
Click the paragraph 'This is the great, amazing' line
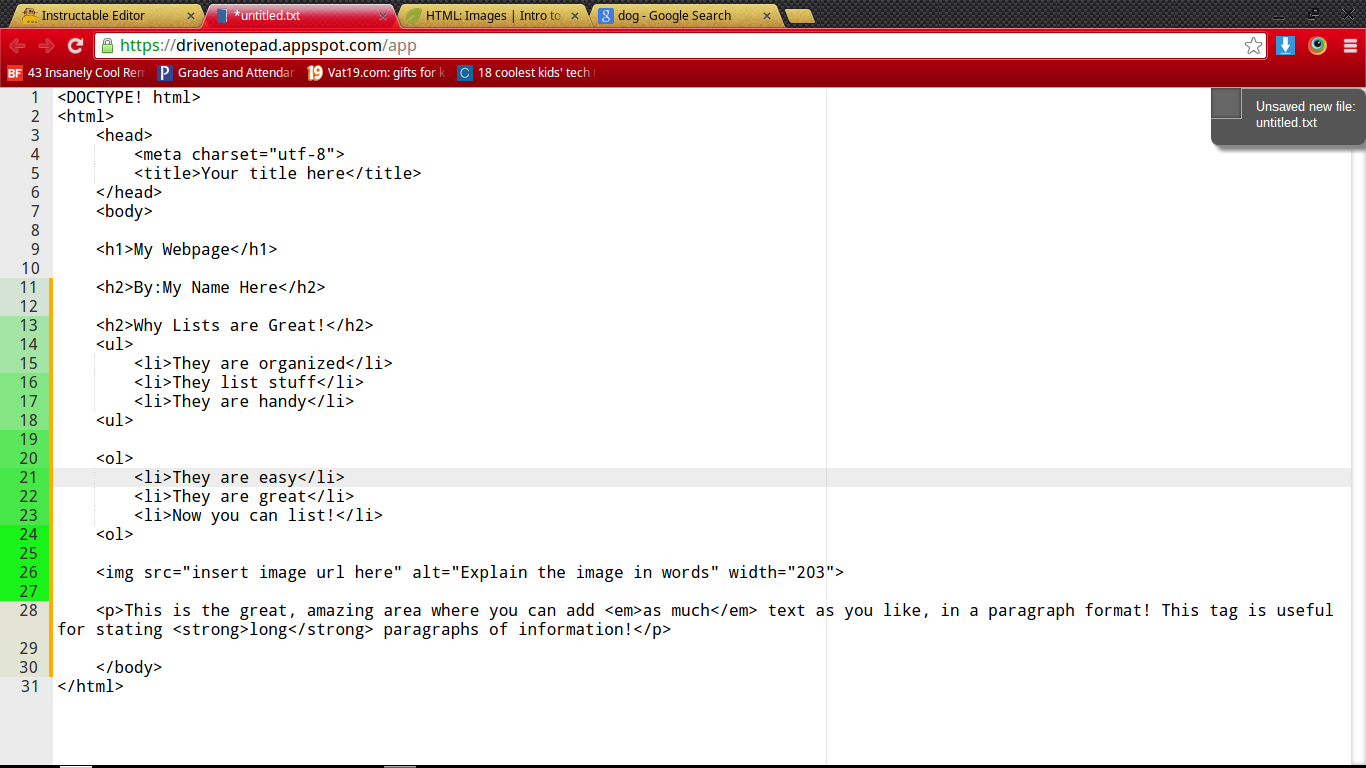click(715, 611)
